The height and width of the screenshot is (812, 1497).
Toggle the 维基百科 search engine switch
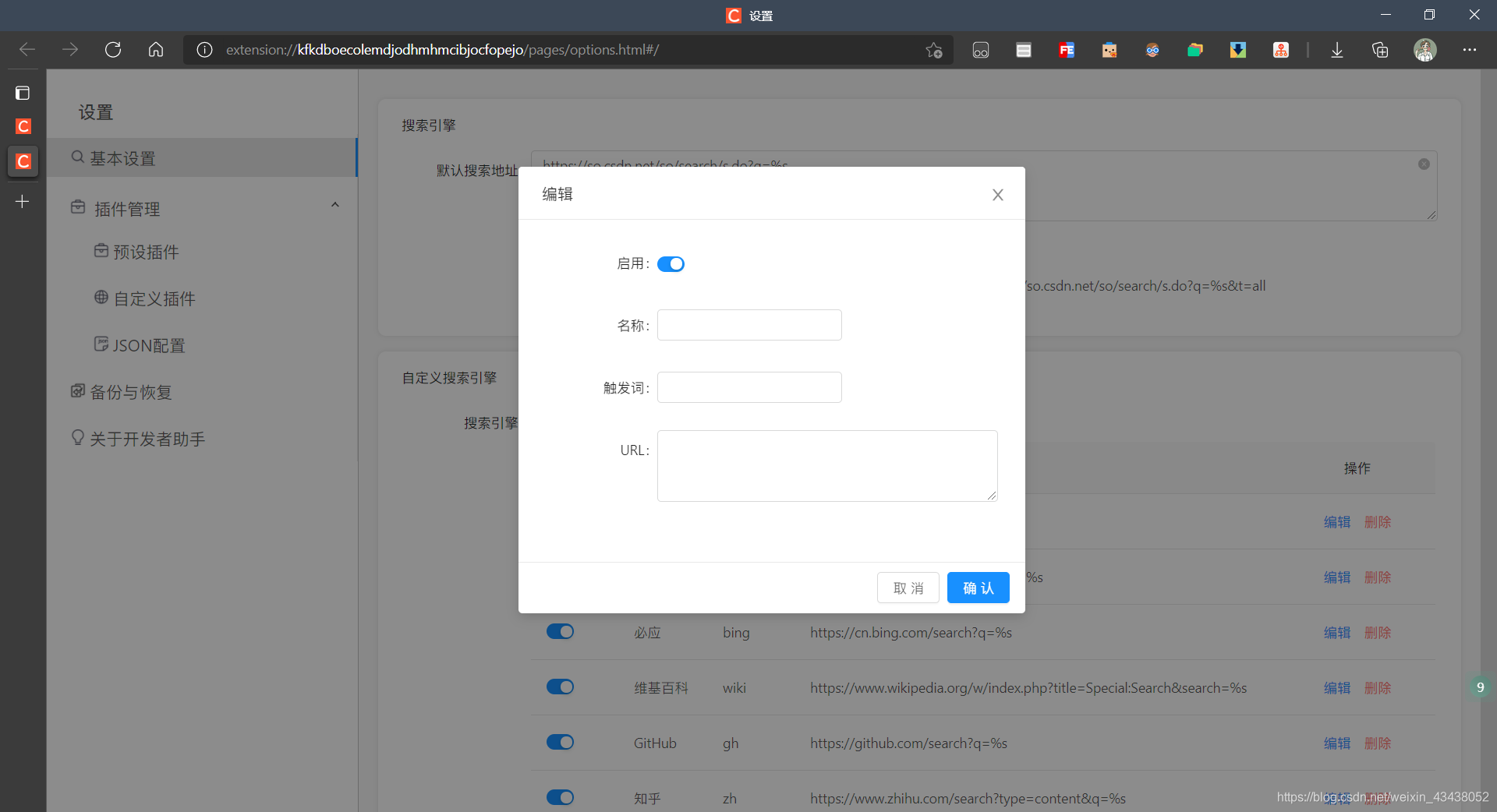[x=560, y=687]
